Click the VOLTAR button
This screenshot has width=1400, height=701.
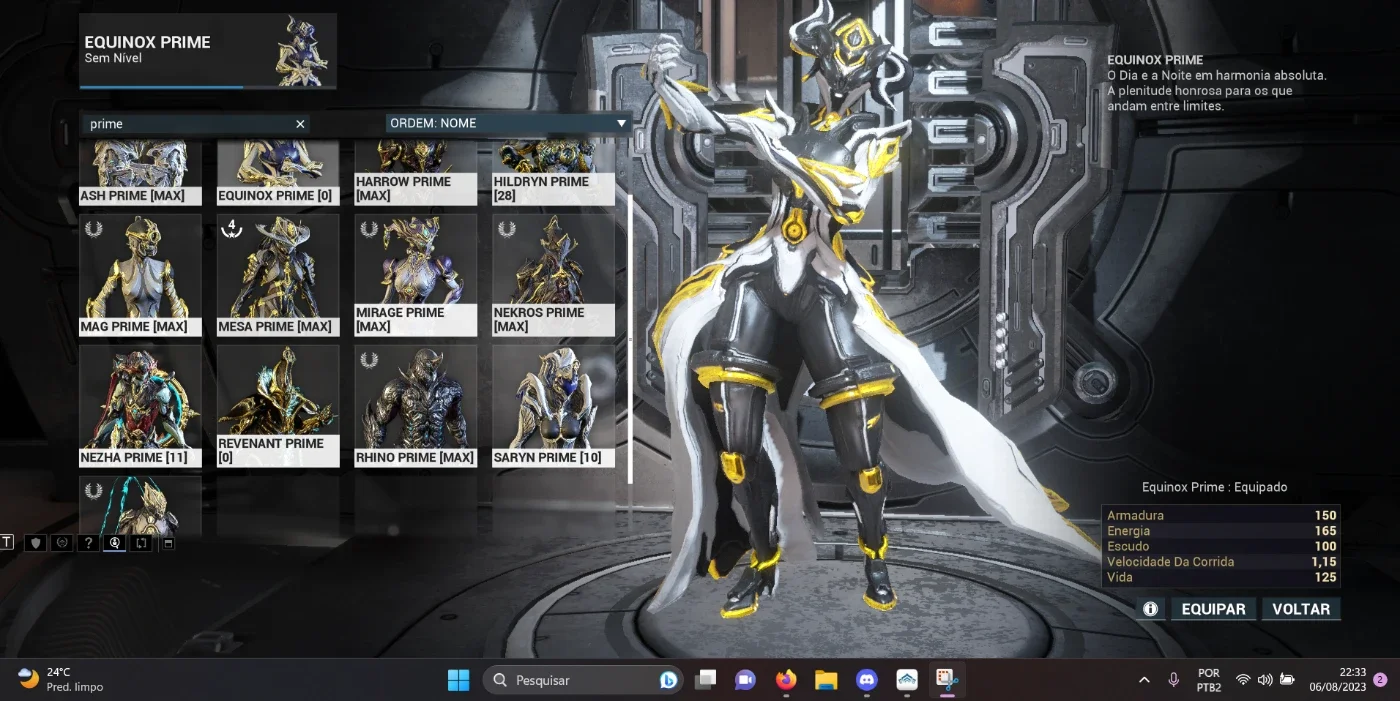pos(1301,609)
